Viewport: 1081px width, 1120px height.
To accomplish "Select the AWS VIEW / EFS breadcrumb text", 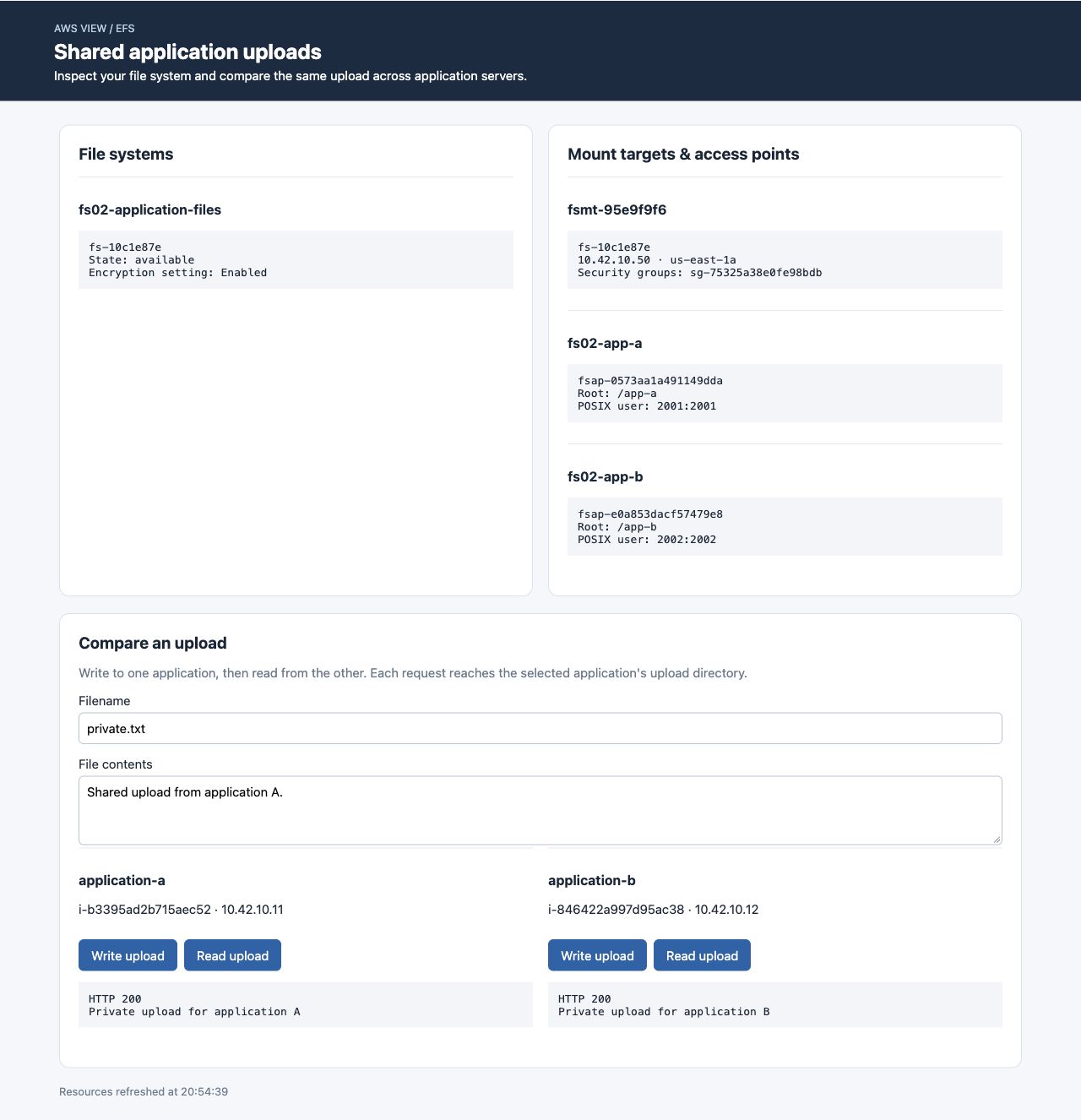I will click(95, 29).
